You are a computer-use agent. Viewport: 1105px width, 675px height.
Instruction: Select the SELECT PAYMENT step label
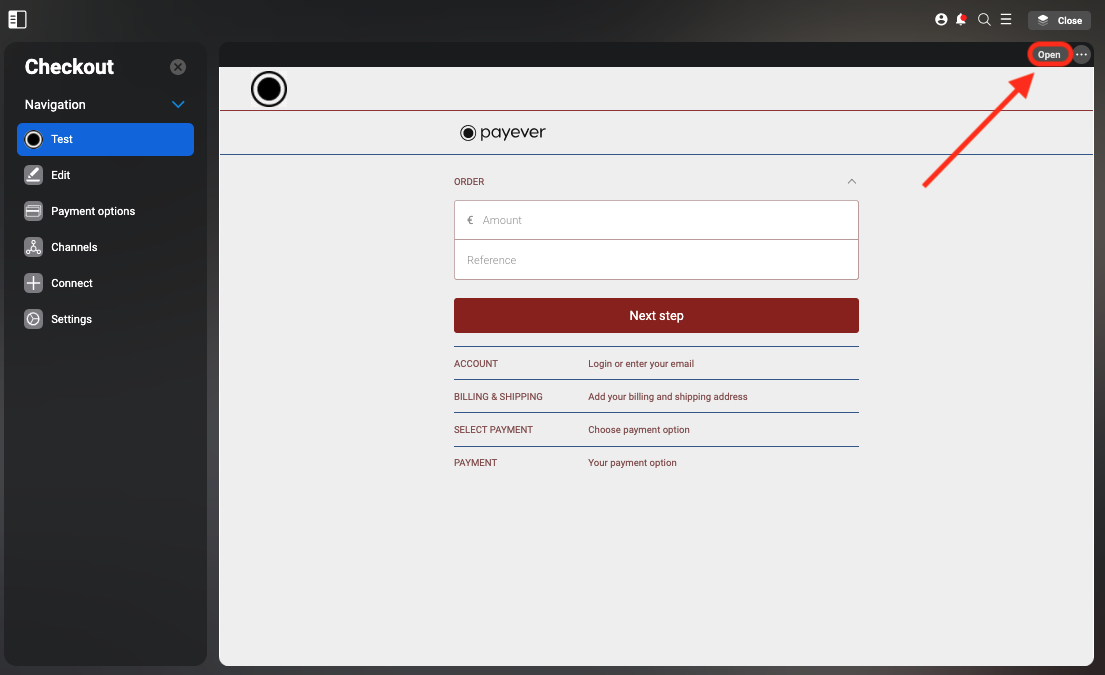coord(493,430)
